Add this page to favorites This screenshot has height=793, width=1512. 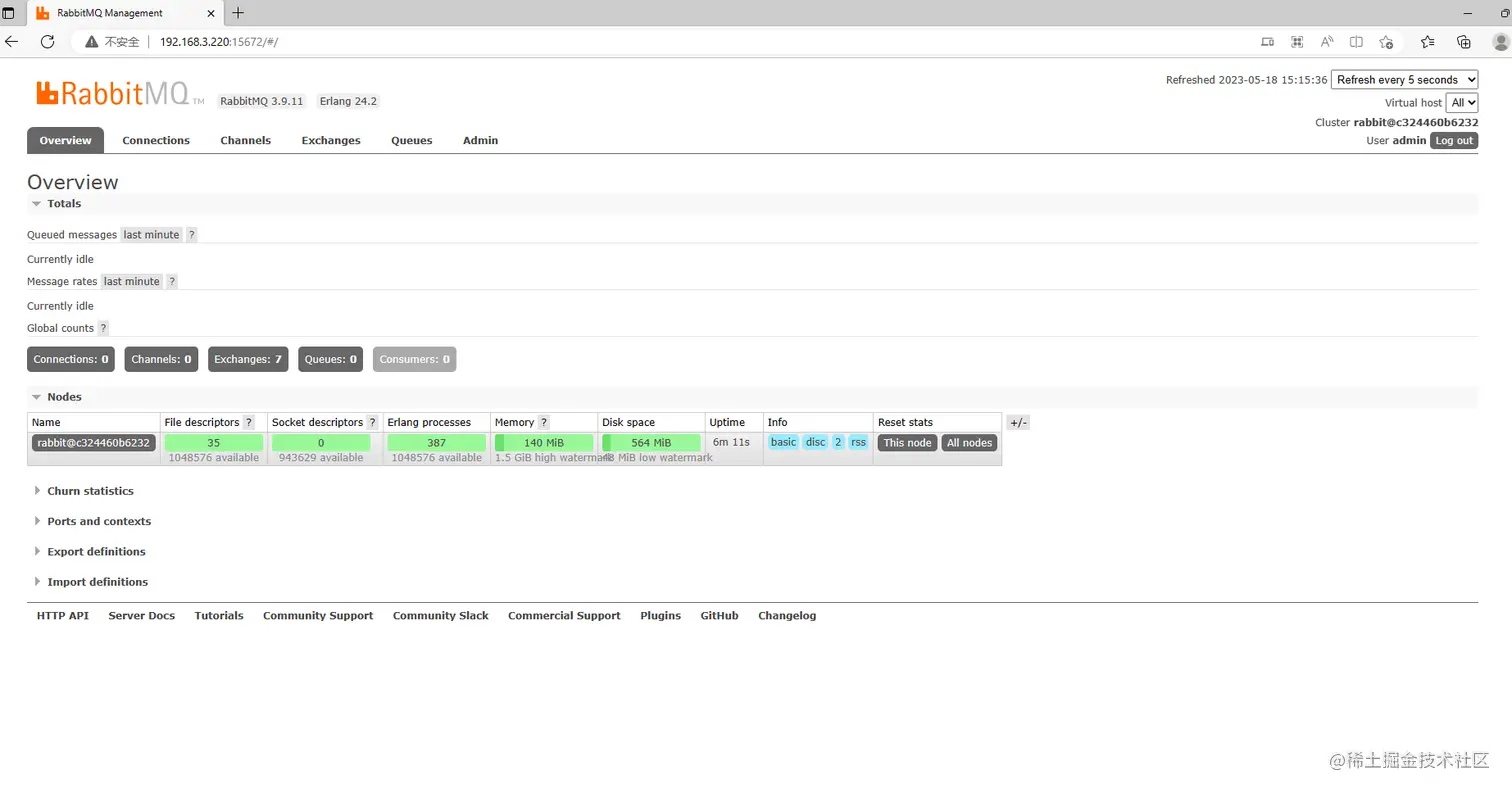point(1386,42)
